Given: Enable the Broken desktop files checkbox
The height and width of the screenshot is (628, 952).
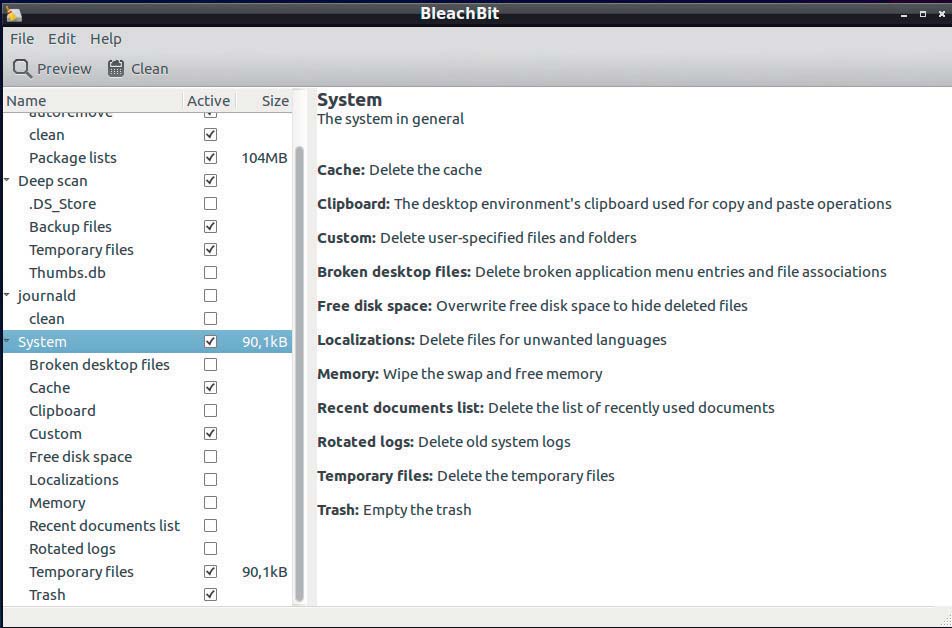Looking at the screenshot, I should coord(210,364).
